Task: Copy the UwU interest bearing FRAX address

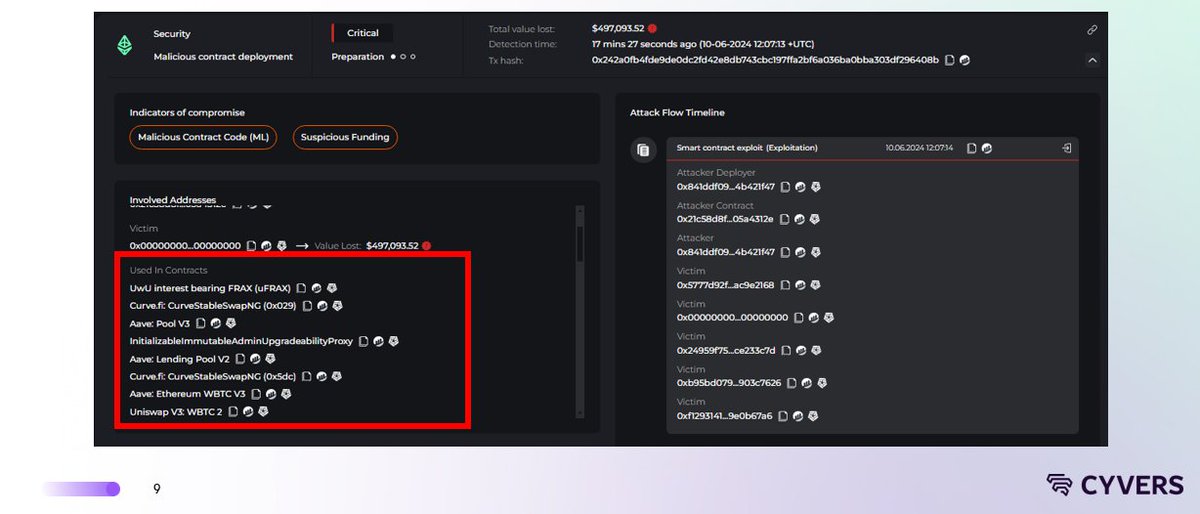Action: point(301,288)
